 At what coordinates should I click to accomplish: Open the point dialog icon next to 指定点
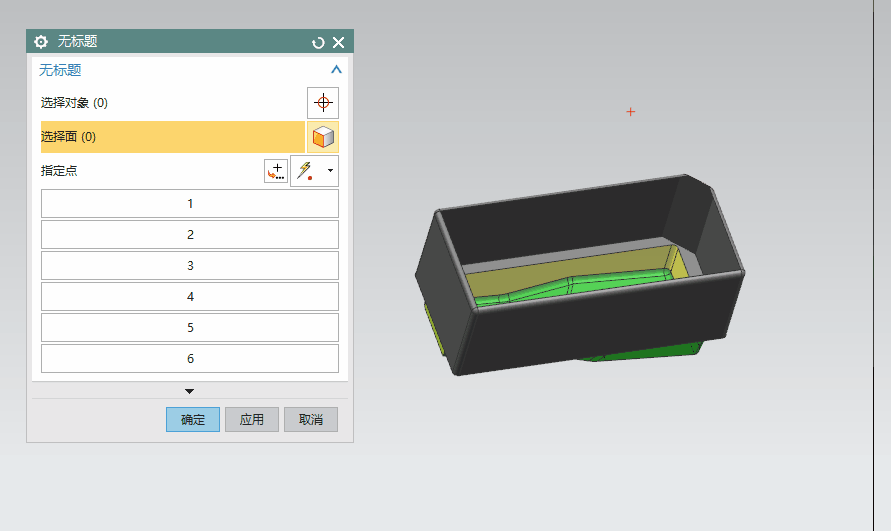(276, 171)
